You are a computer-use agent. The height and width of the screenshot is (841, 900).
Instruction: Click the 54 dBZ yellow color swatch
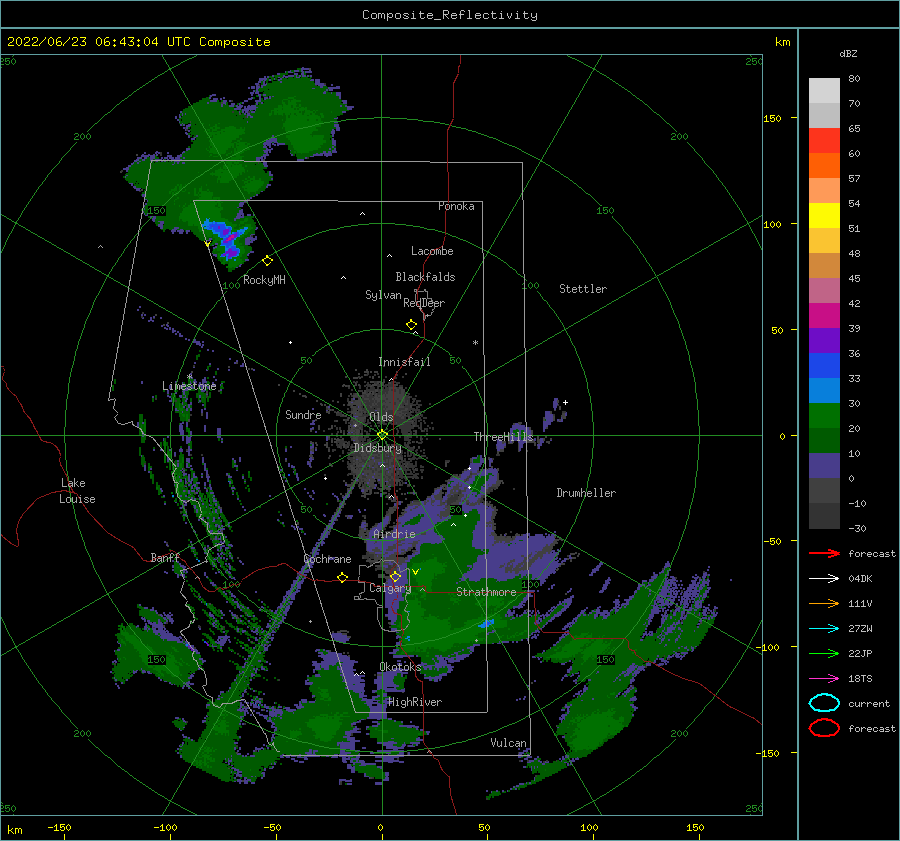pos(824,215)
